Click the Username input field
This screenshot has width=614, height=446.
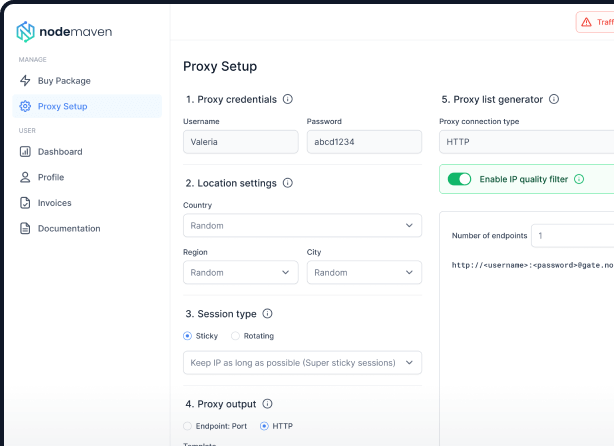tap(240, 142)
